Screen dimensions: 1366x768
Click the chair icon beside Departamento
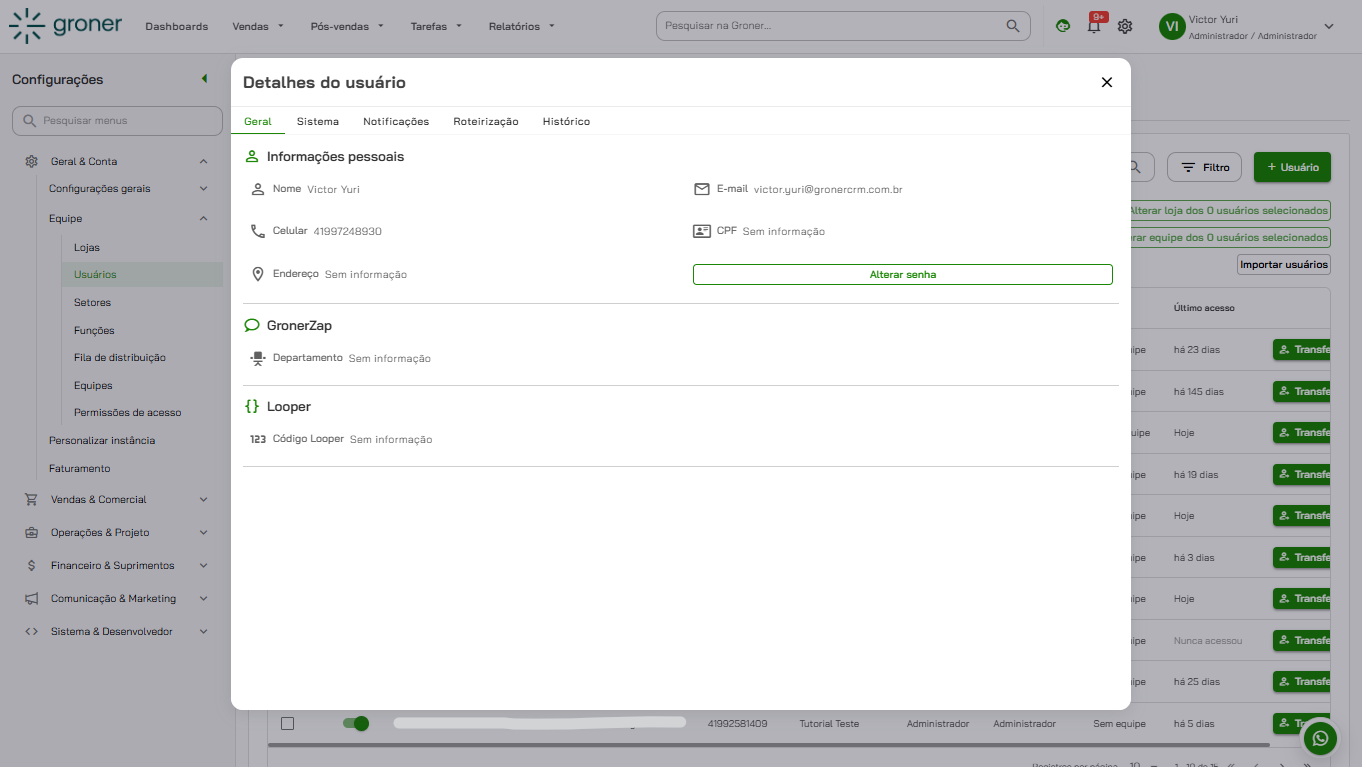pyautogui.click(x=258, y=358)
